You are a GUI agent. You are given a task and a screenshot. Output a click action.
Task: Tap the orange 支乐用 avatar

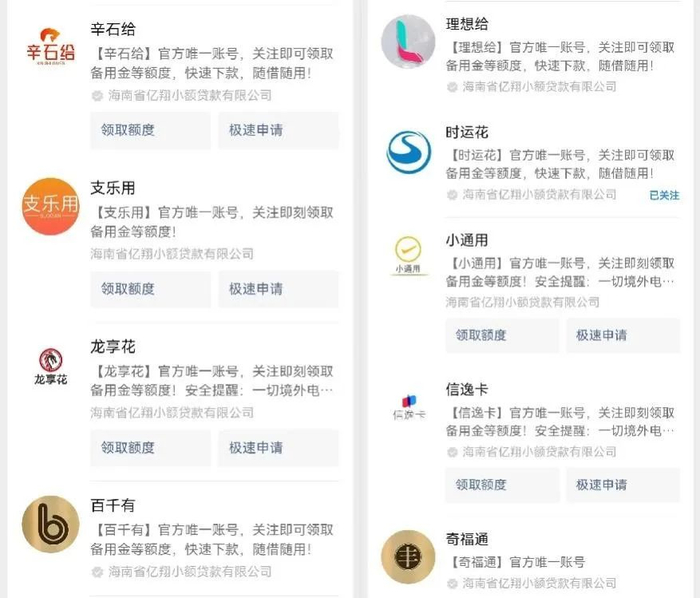tap(50, 206)
